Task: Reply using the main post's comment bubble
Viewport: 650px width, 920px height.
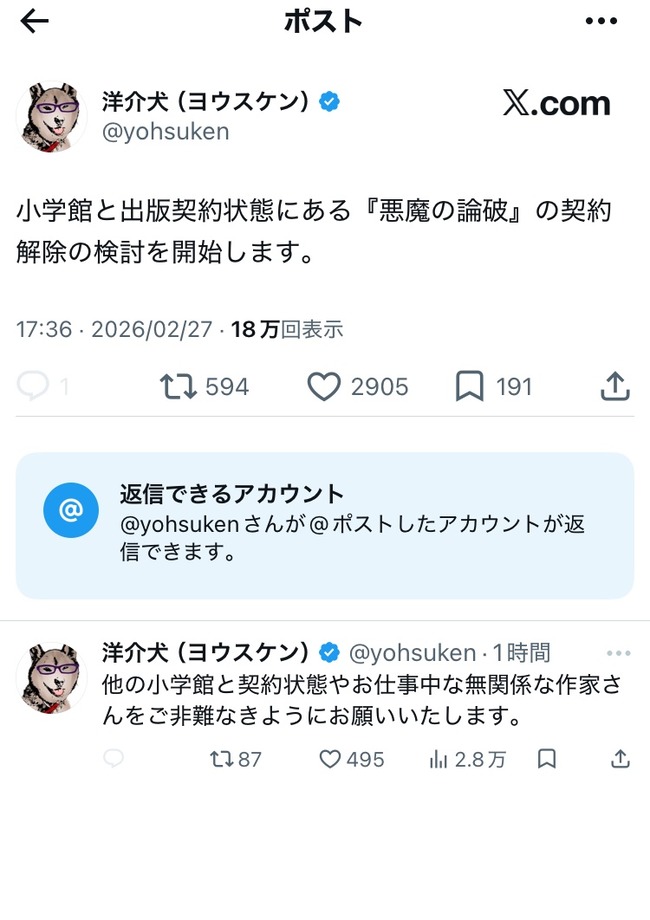Action: coord(33,386)
